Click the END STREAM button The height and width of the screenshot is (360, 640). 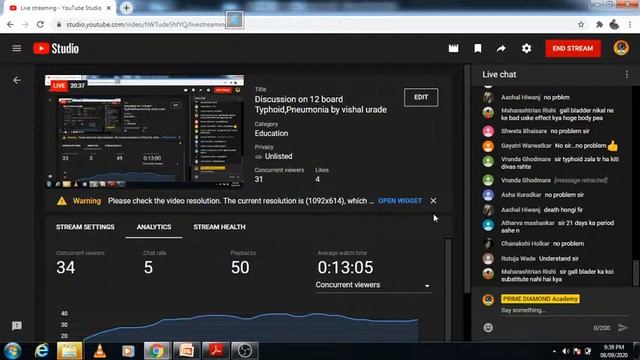[x=573, y=49]
